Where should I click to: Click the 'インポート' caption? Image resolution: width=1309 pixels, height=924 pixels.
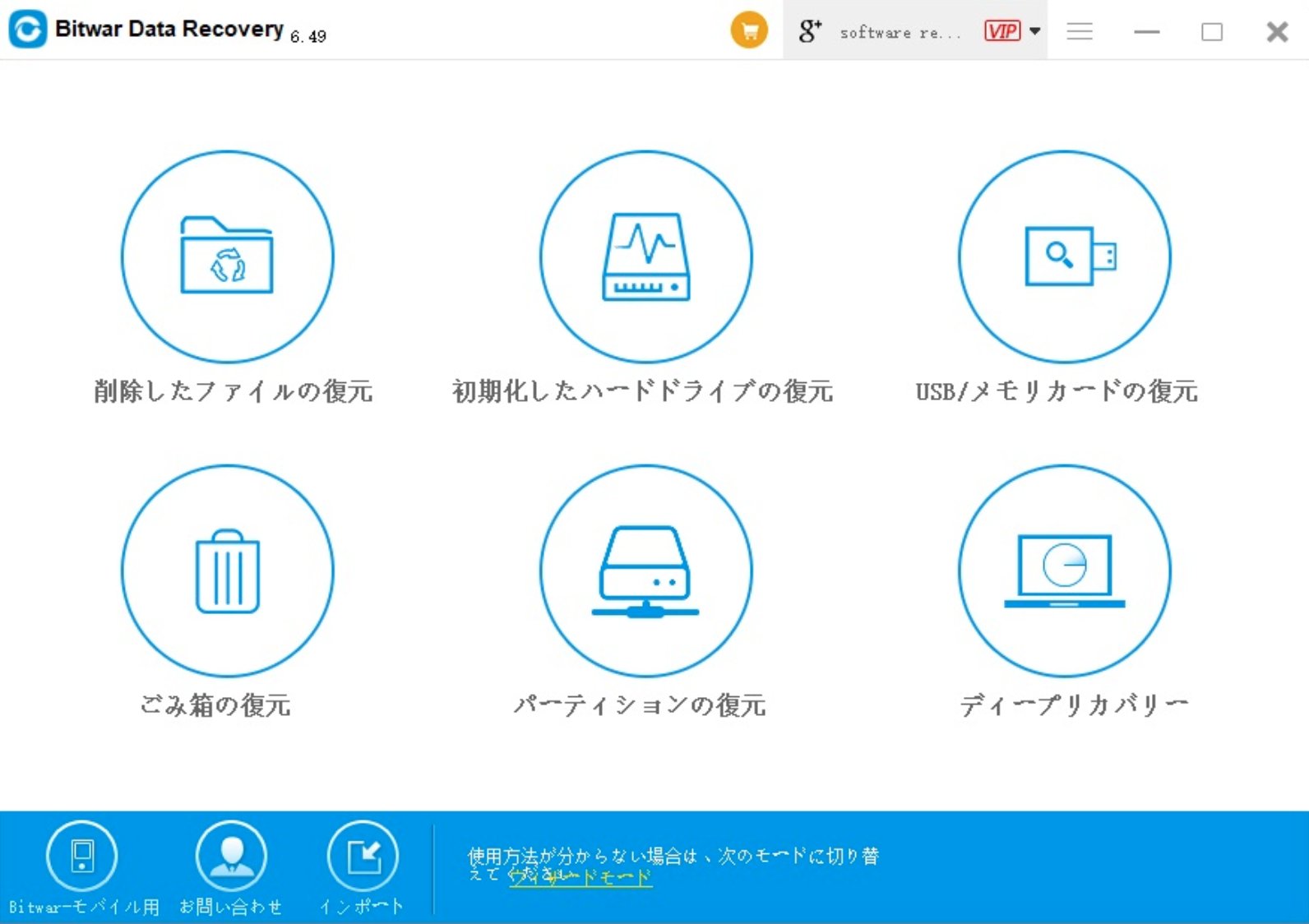tap(362, 907)
